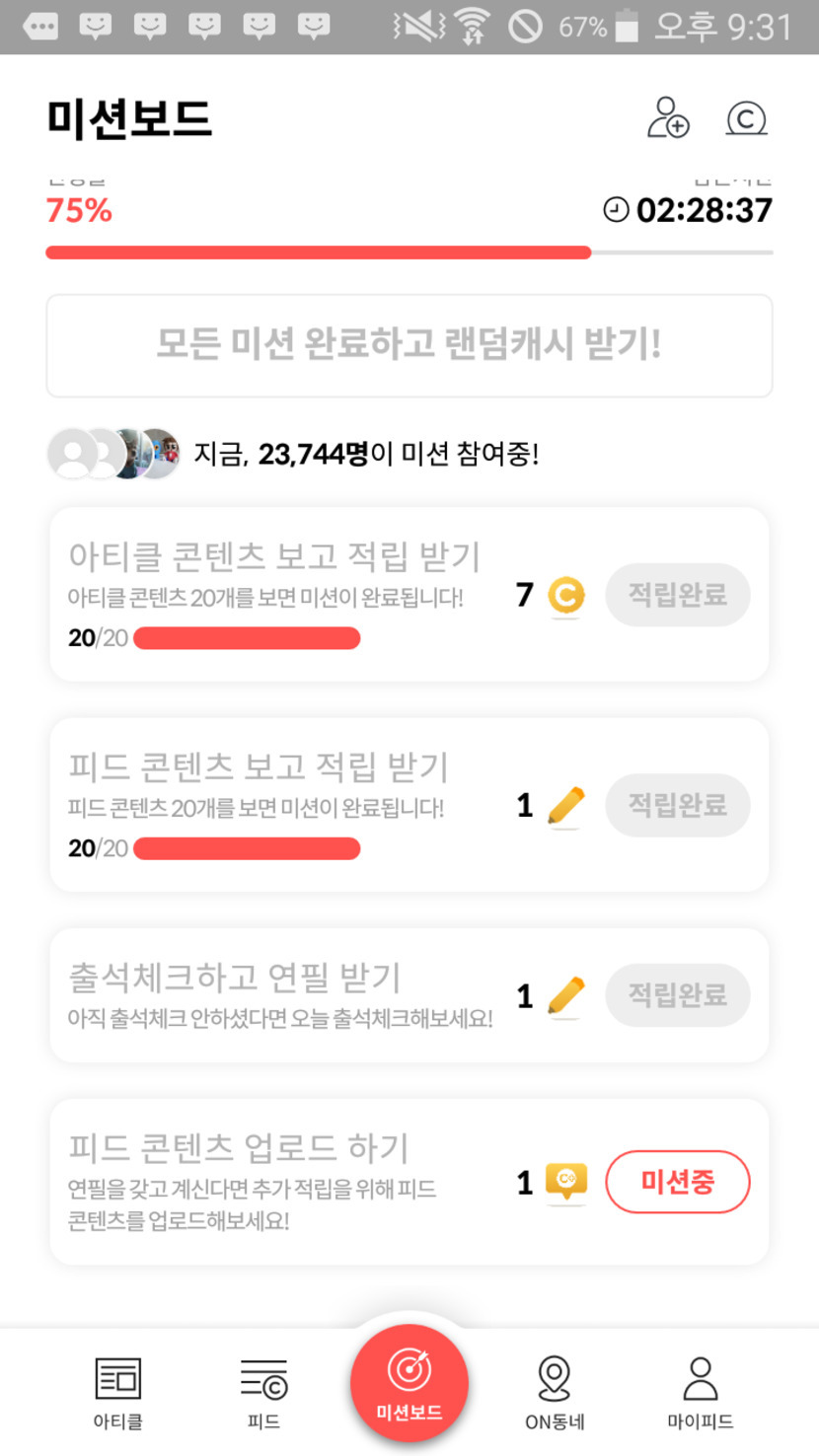Switch to the 피드 tab
Viewport: 819px width, 1456px height.
pyautogui.click(x=263, y=1391)
